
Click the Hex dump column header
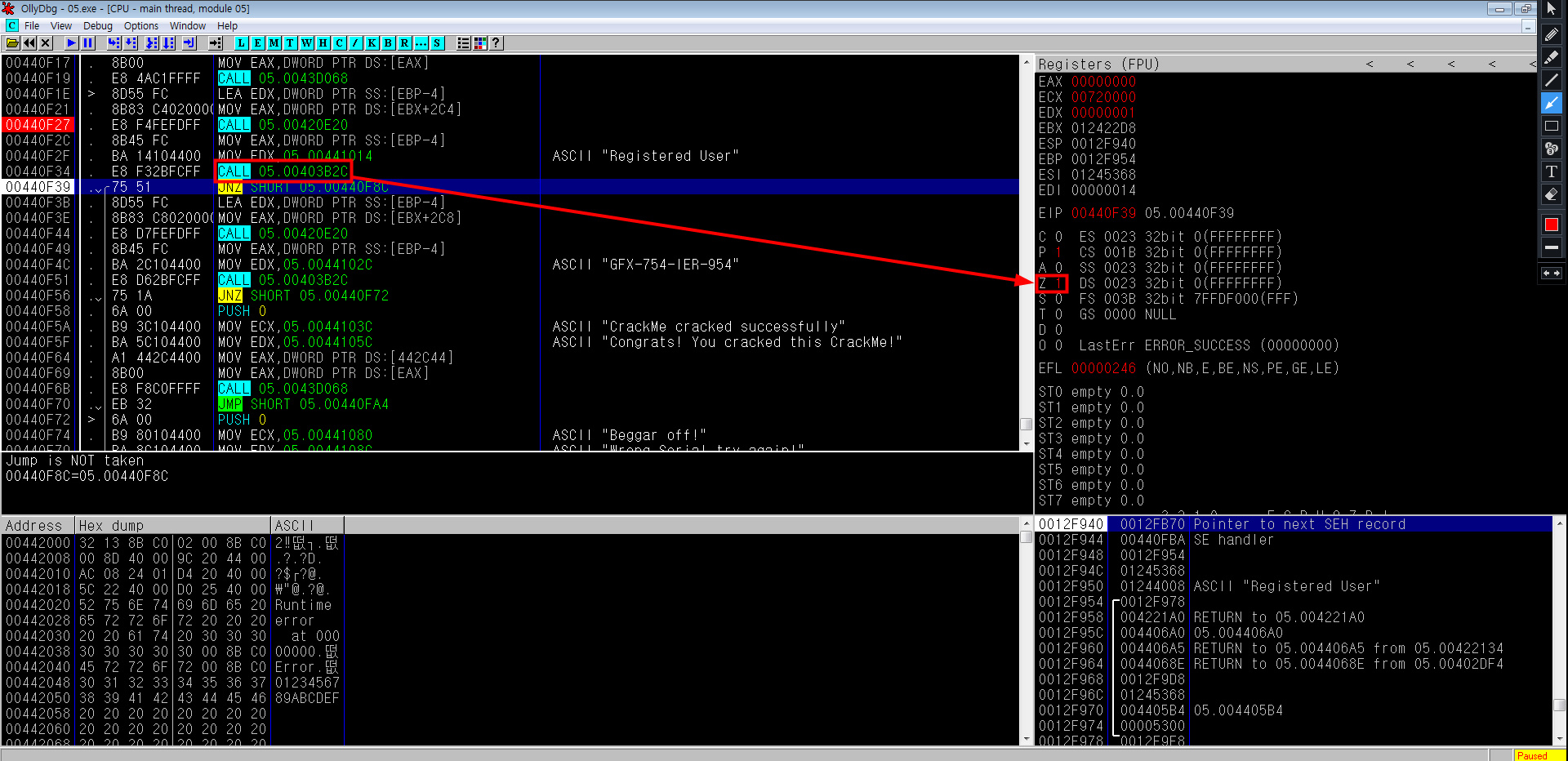[x=172, y=525]
